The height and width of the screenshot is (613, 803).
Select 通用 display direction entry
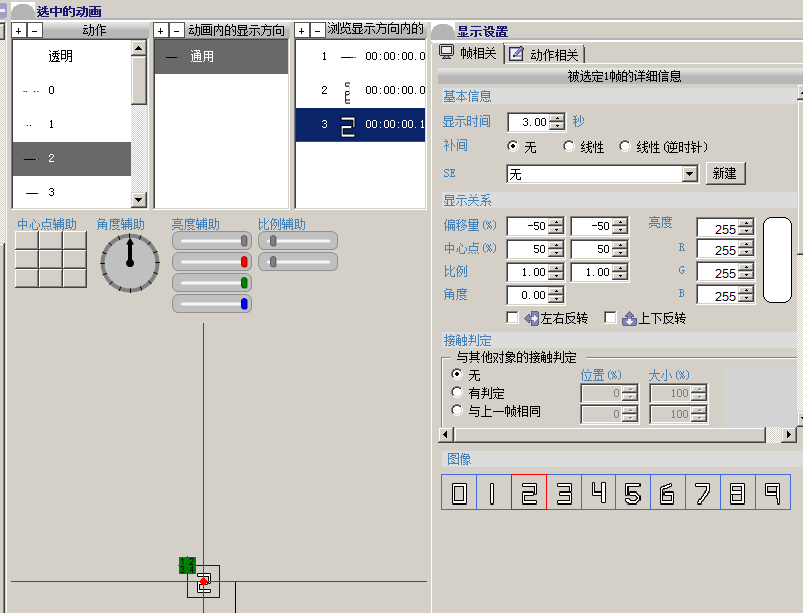[221, 56]
